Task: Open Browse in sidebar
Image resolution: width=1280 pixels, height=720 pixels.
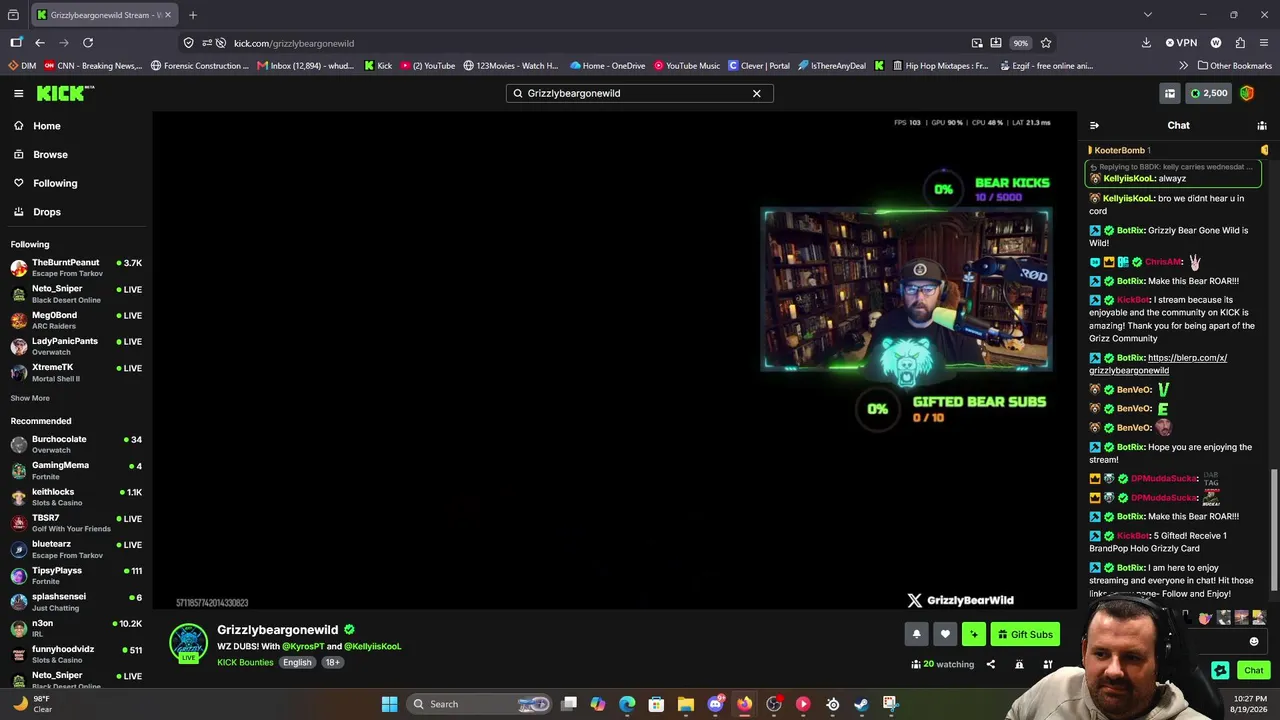Action: (x=50, y=155)
